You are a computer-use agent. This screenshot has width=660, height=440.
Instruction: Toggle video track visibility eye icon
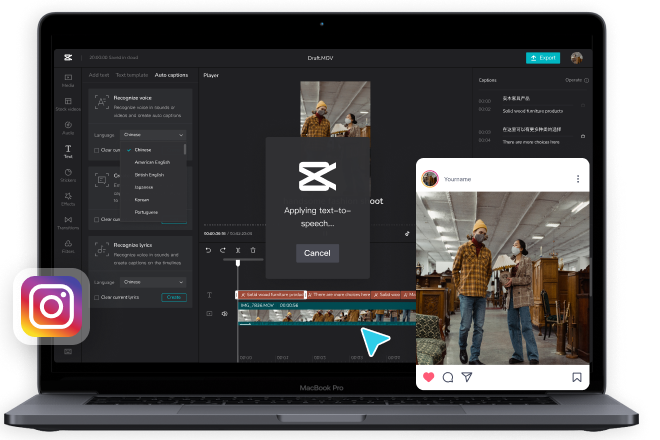point(224,314)
